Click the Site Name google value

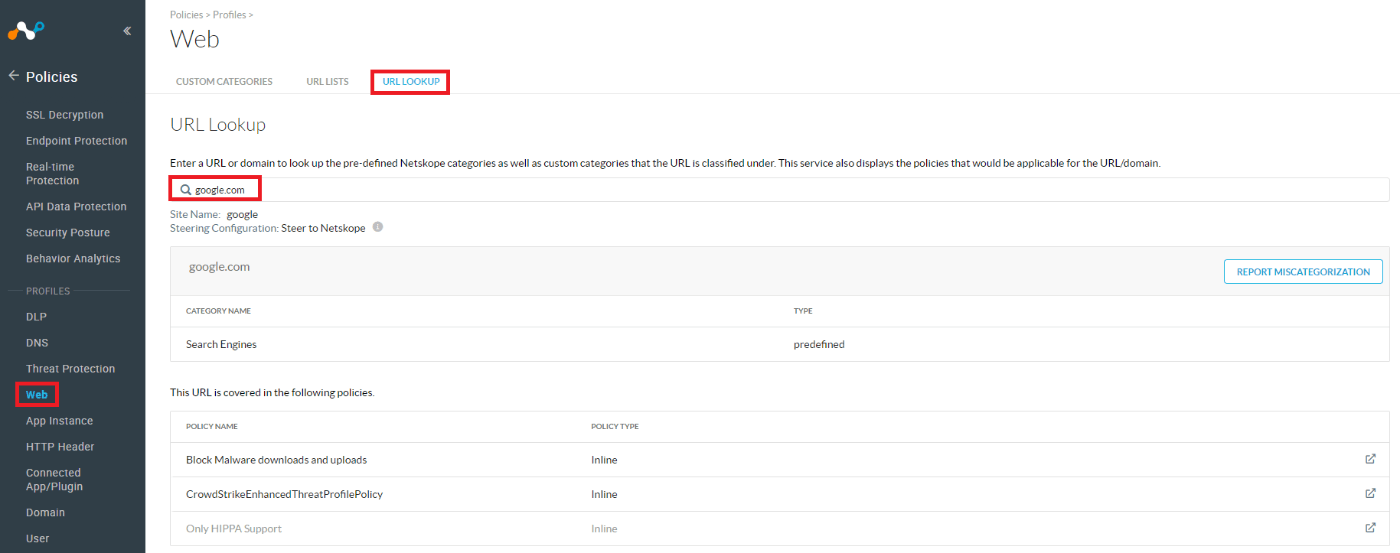coord(242,214)
